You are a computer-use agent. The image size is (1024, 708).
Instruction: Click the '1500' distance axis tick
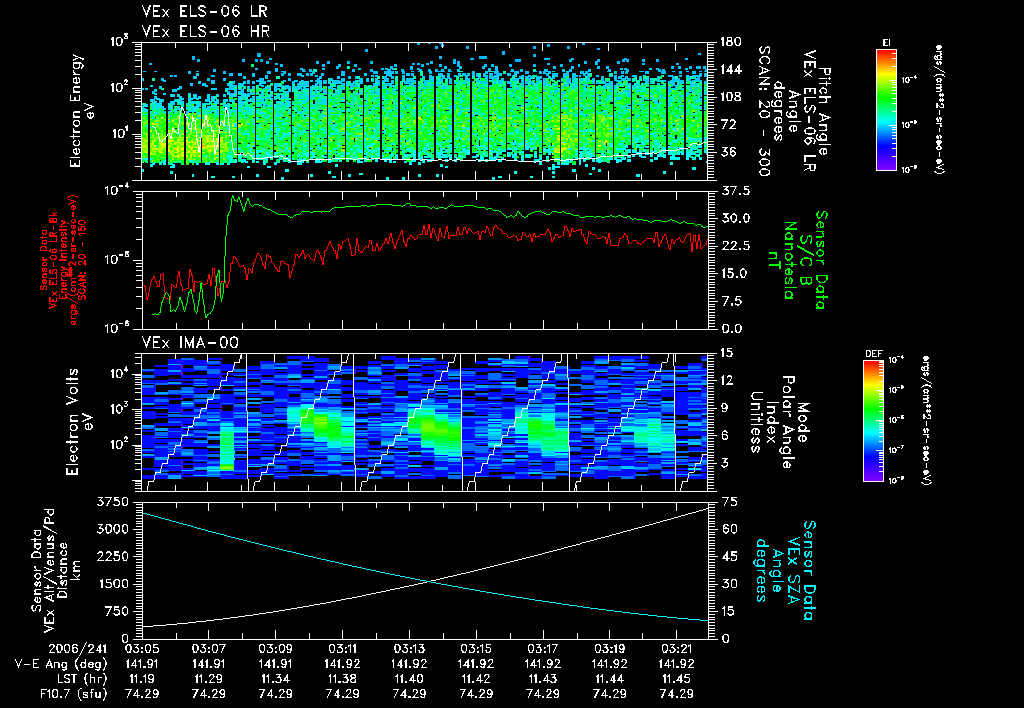112,584
